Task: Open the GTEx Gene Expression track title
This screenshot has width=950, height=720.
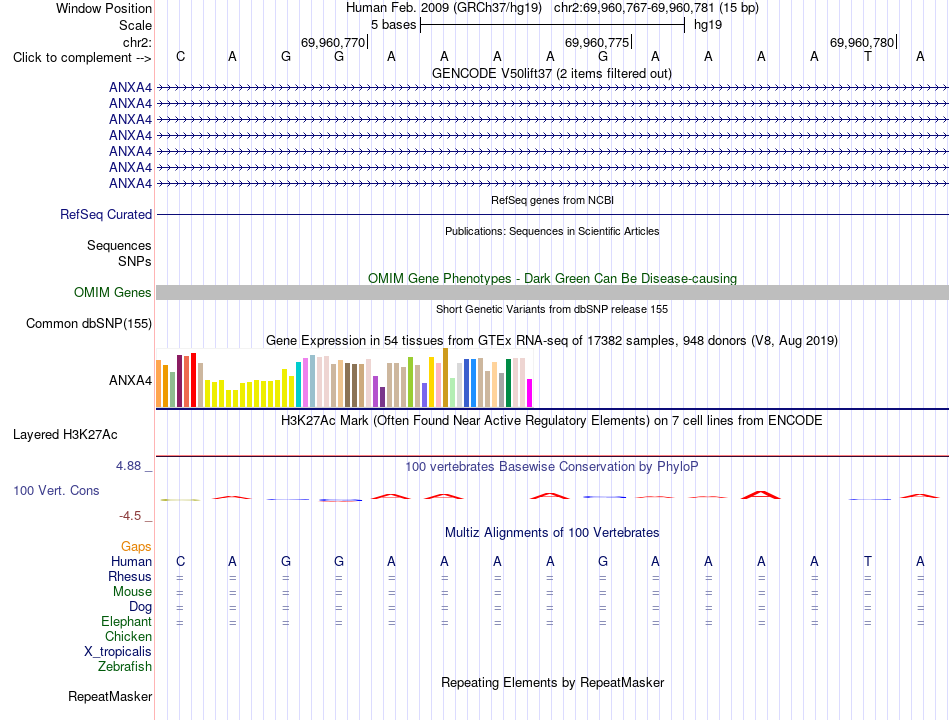Action: point(551,341)
